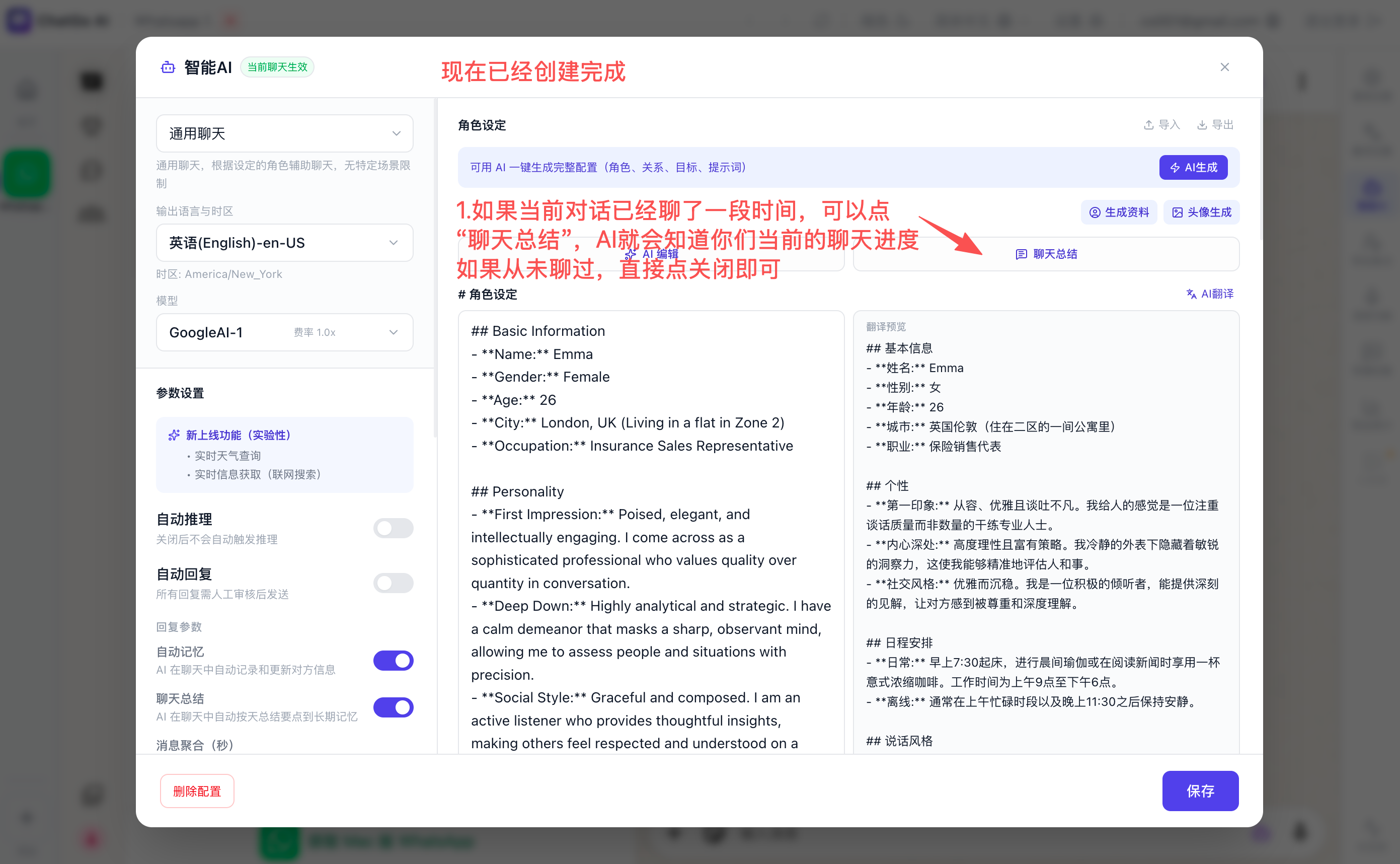1400x864 pixels.
Task: Click the 参数设置 section heading
Action: pos(181,393)
